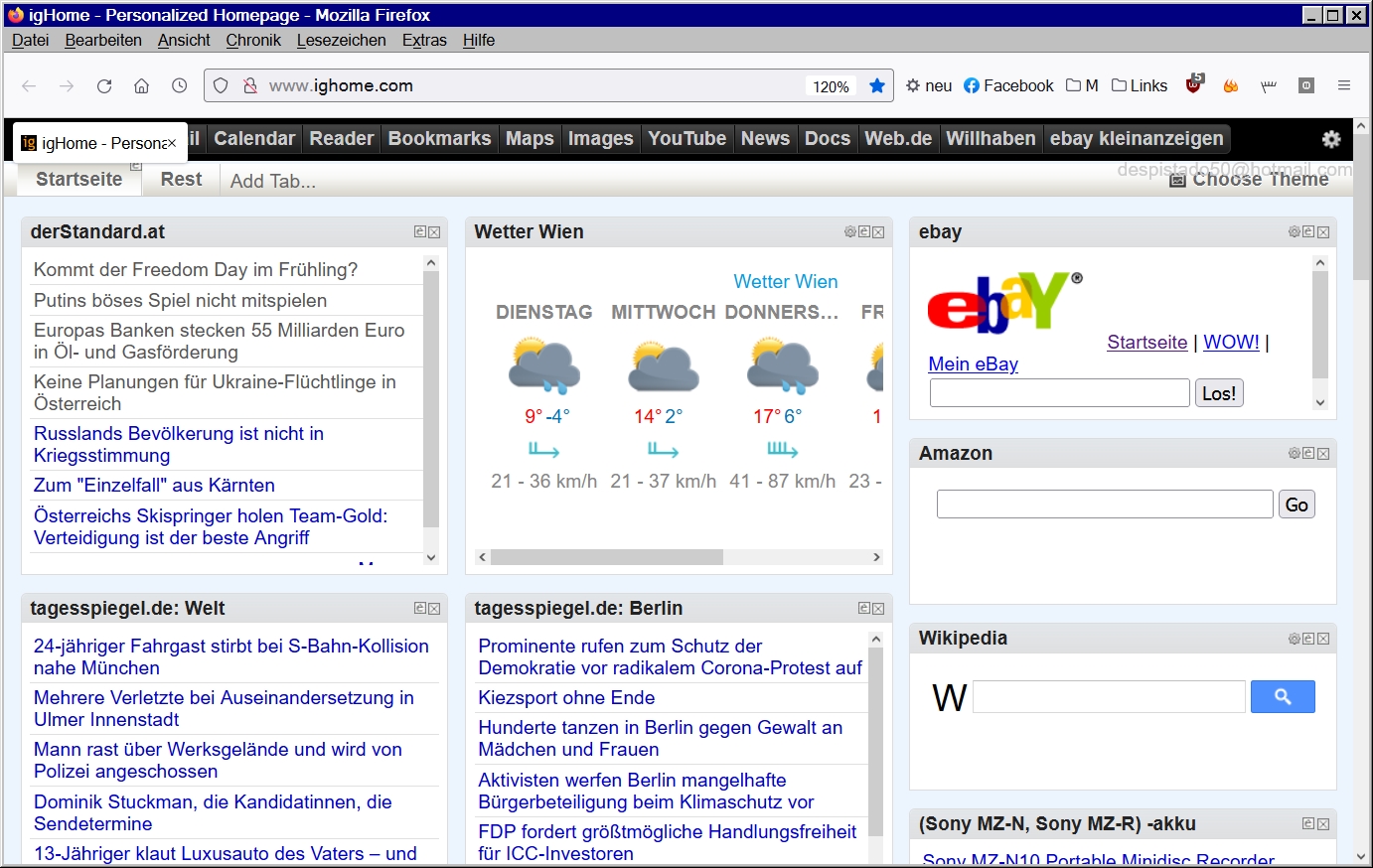
Task: Click derStandard.at list scroll-down arrow
Action: [431, 558]
